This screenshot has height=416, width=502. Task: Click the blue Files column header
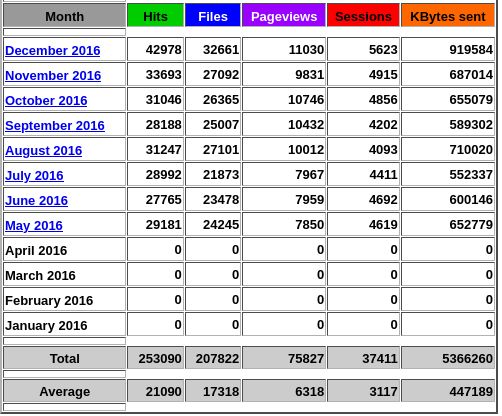click(213, 15)
